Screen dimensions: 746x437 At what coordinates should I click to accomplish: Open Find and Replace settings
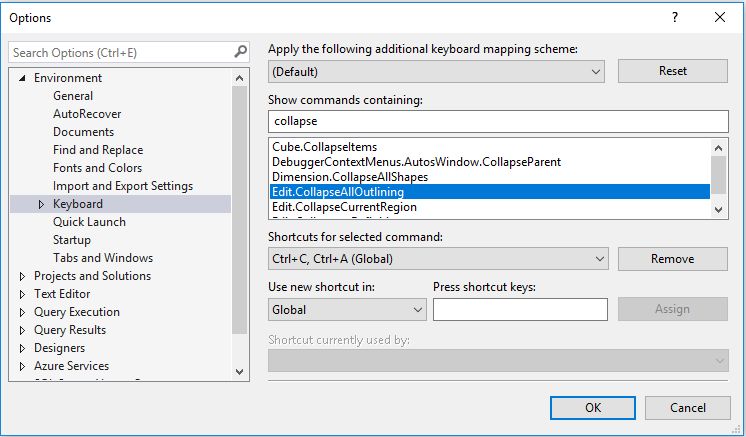point(98,150)
